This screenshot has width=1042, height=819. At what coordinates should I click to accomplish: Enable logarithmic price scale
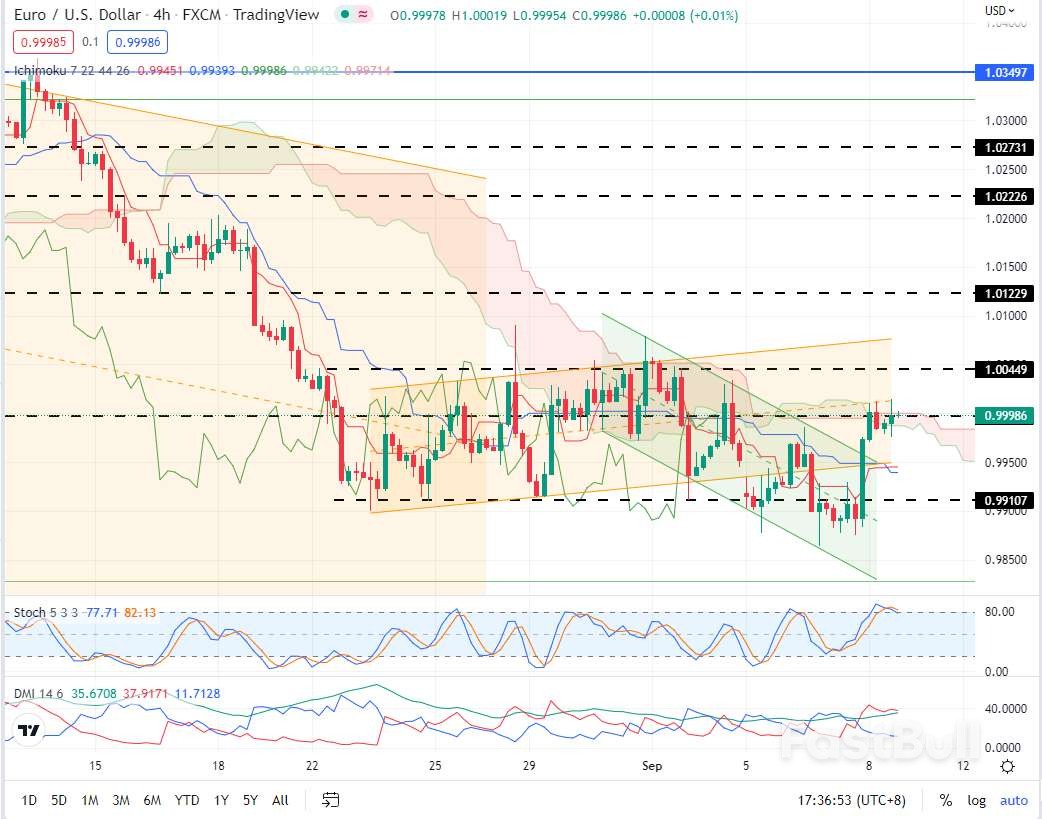[x=976, y=800]
